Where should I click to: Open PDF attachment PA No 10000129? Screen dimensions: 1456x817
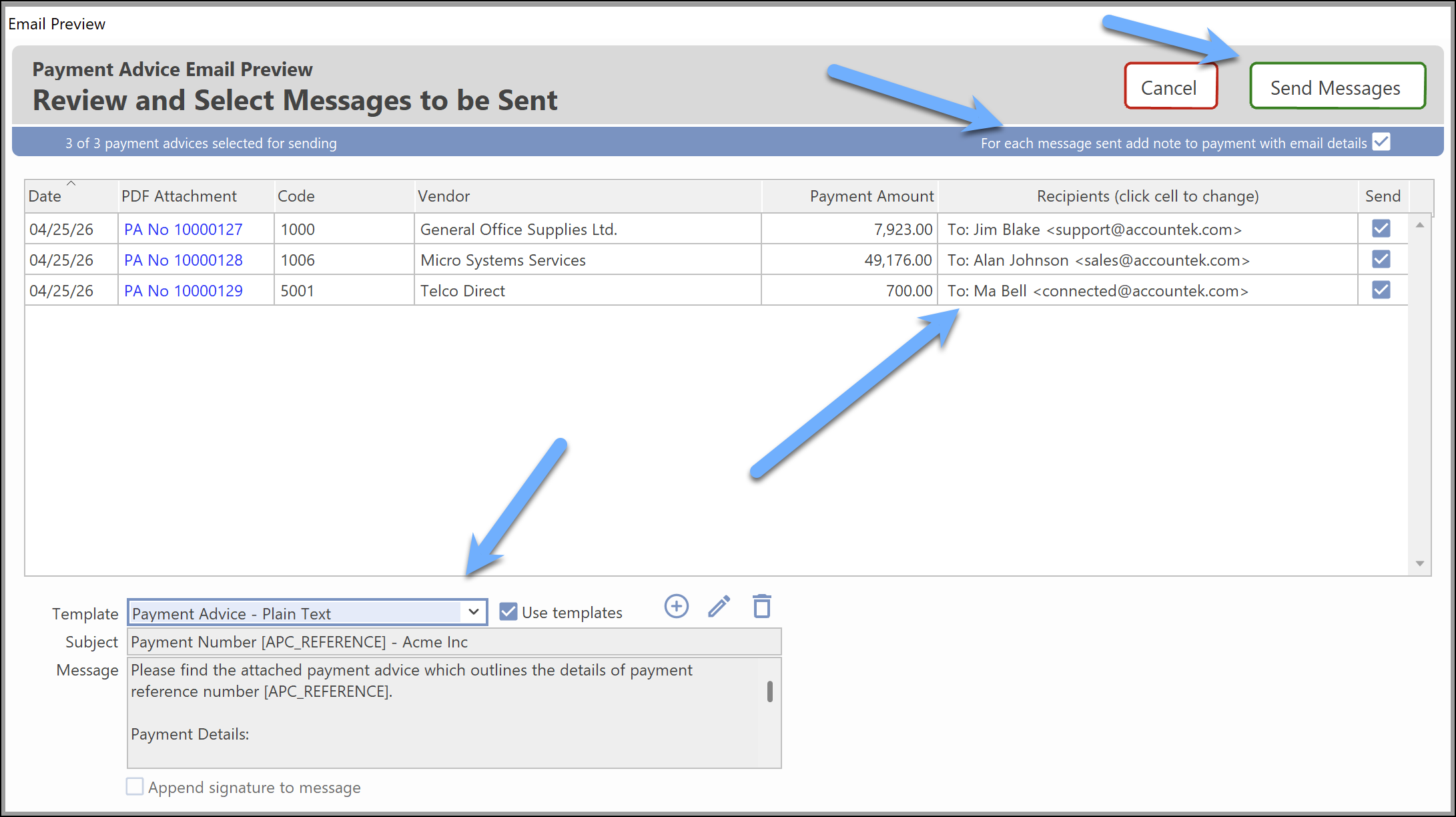[x=184, y=291]
